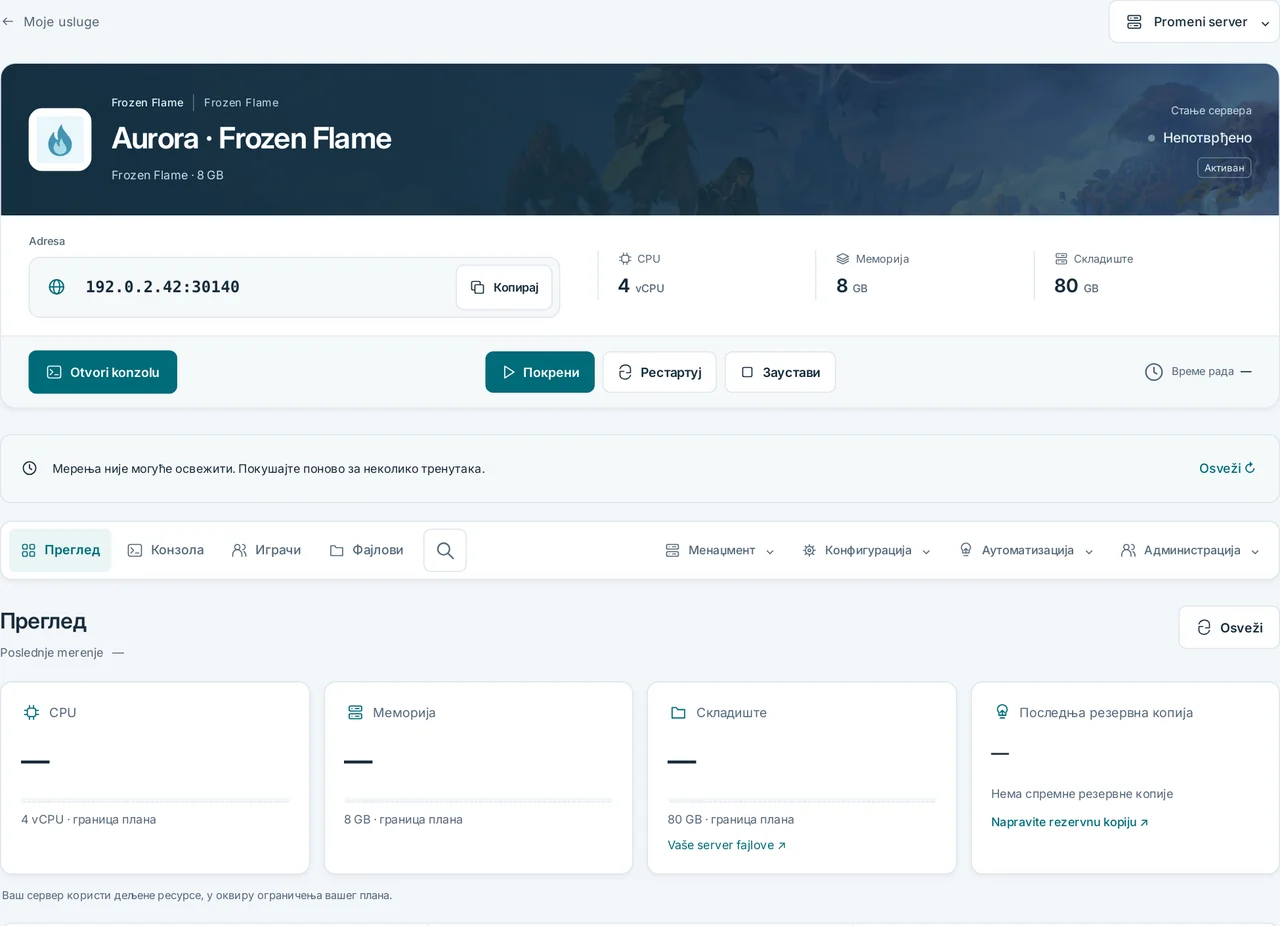Click the Frozen Flame breadcrumb in the banner
1280x926 pixels.
[147, 102]
